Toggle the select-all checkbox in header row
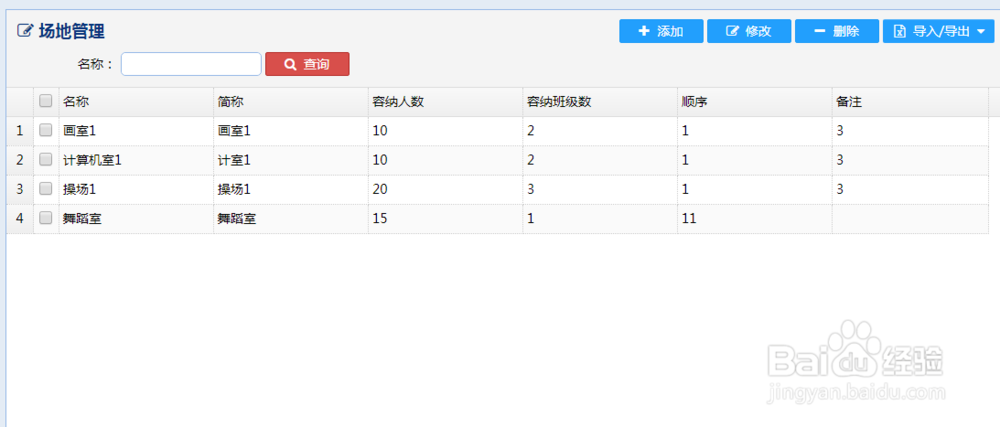The image size is (1000, 427). [45, 101]
